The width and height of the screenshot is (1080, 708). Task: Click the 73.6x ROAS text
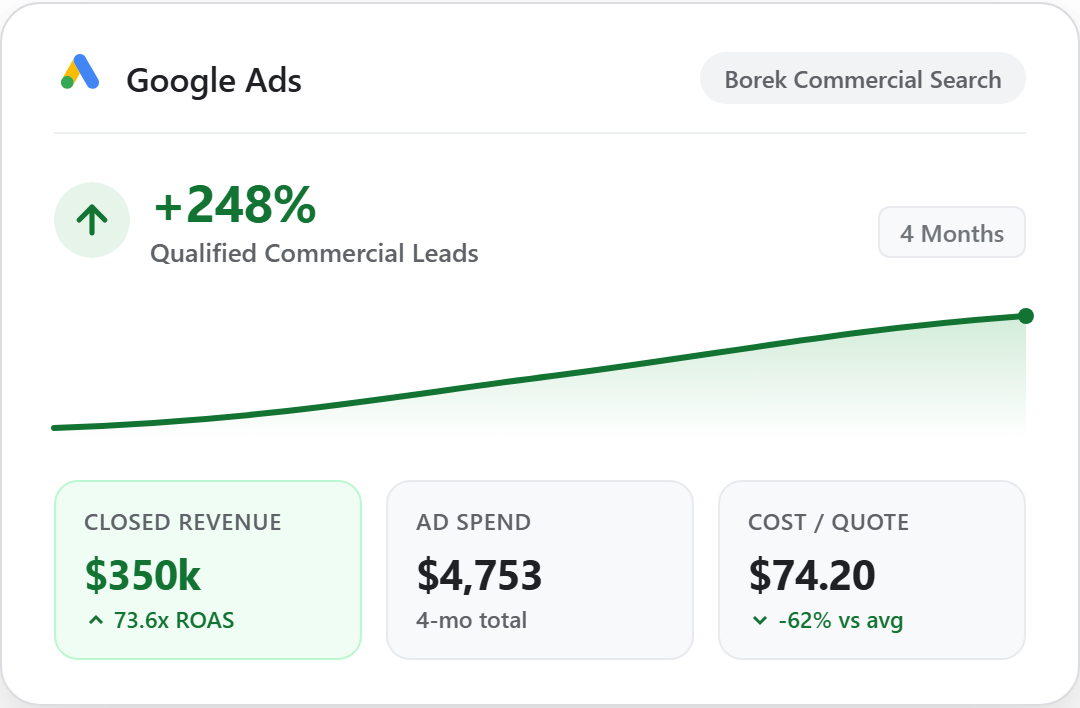(174, 621)
